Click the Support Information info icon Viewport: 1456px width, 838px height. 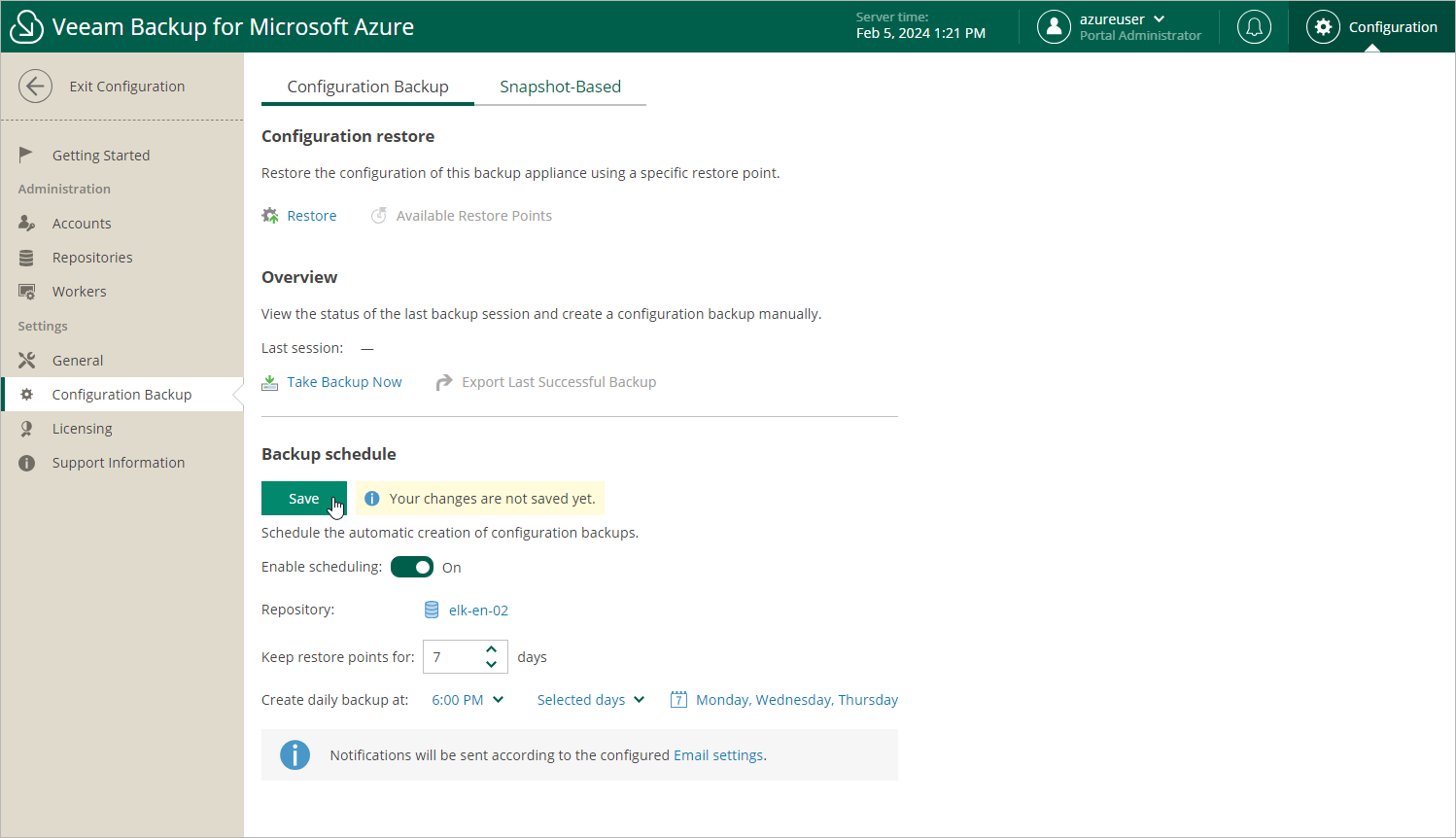point(26,464)
